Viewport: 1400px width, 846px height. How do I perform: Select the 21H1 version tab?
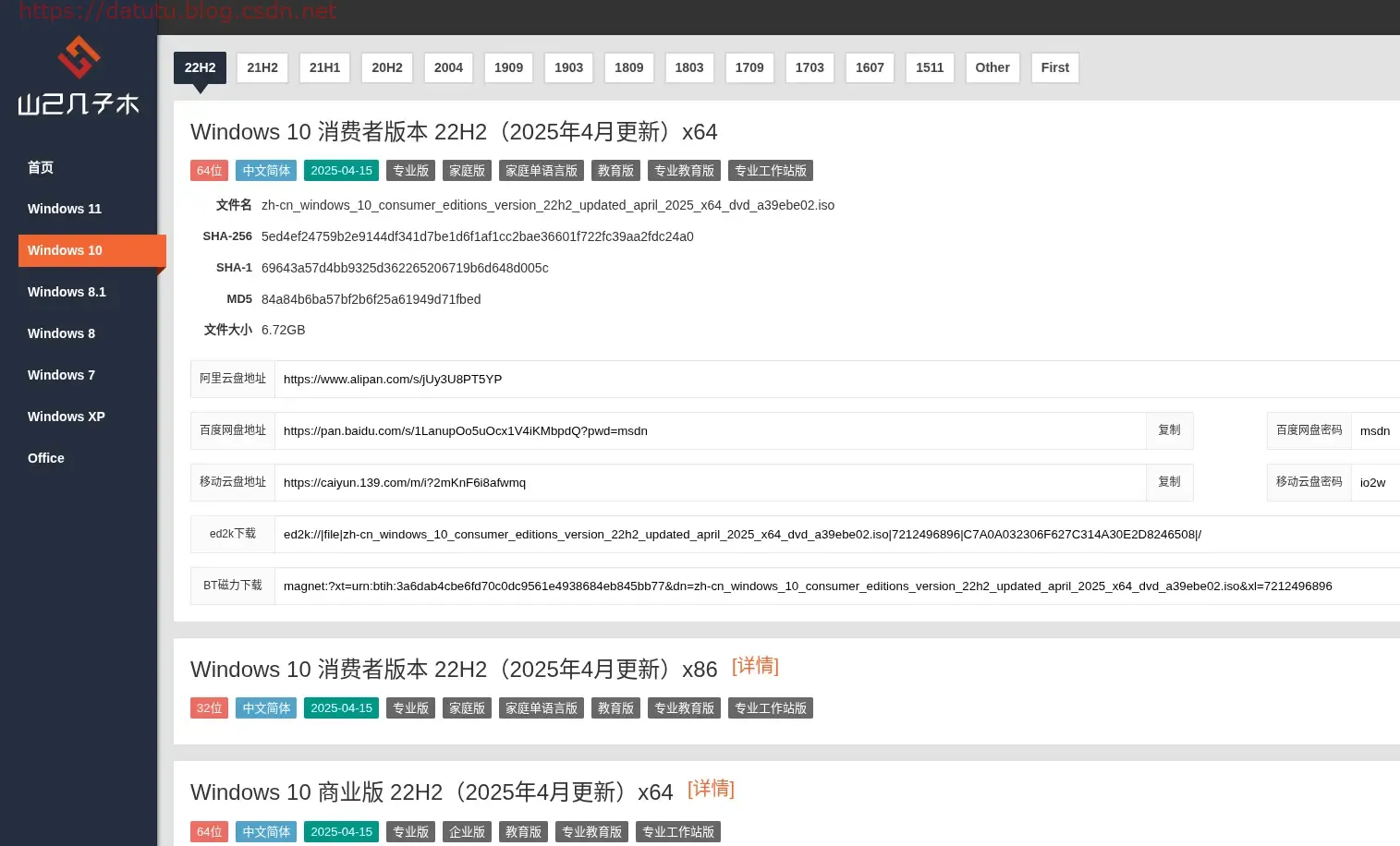coord(324,67)
